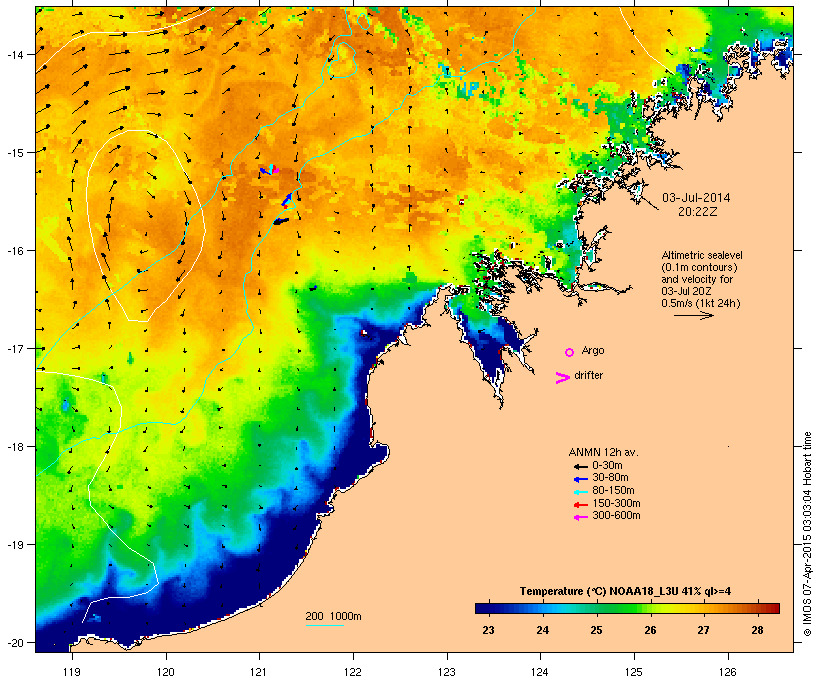Click the '0.5m/s (1kt 24h)' scale text

click(x=701, y=303)
